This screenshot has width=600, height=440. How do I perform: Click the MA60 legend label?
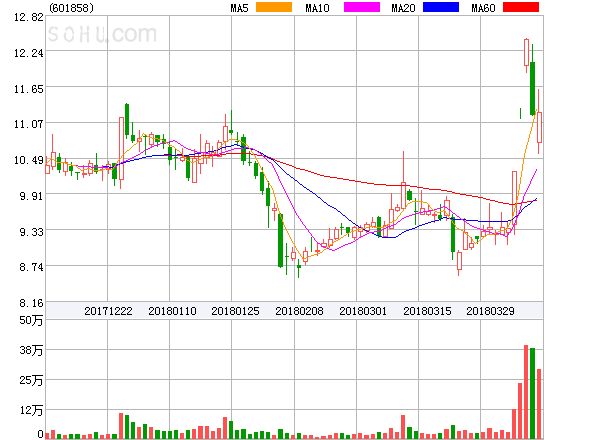tap(483, 8)
